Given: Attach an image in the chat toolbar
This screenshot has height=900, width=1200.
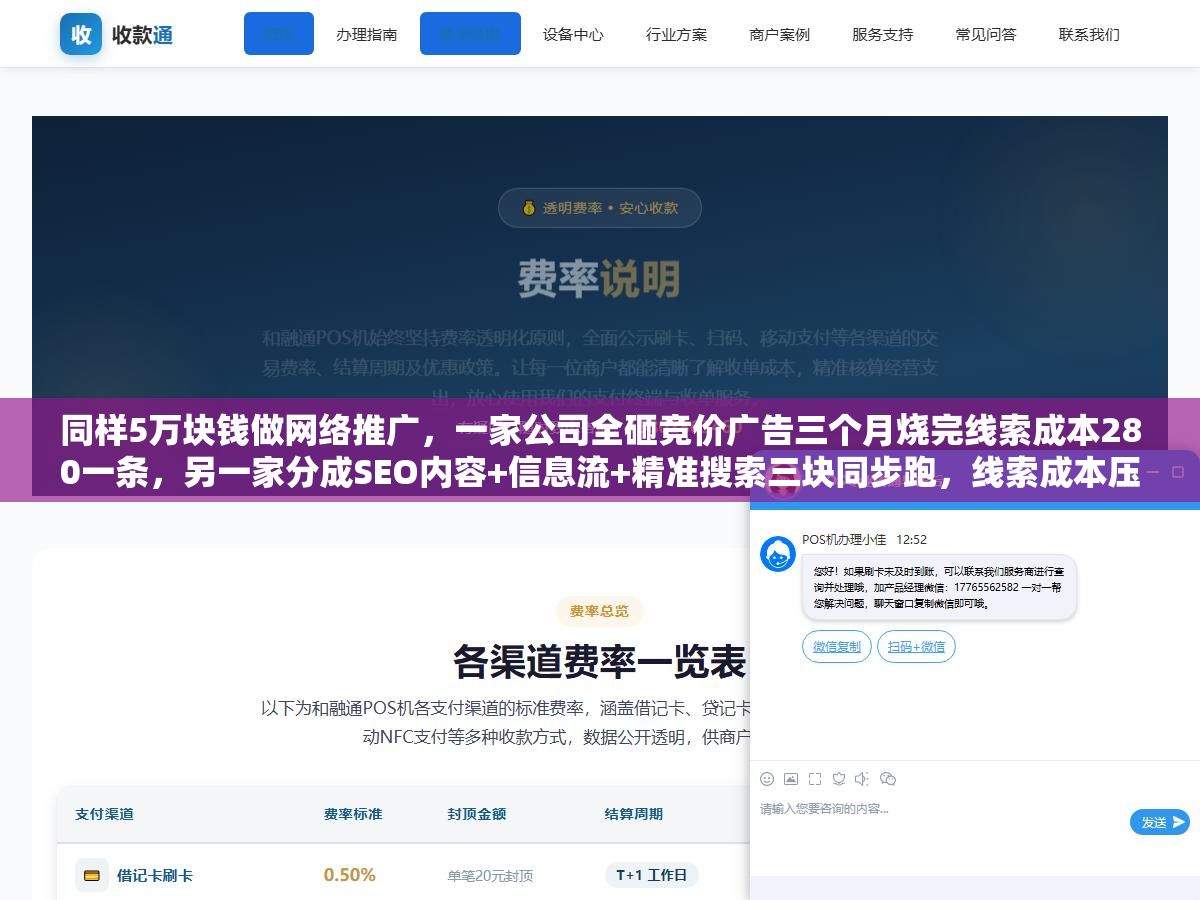Looking at the screenshot, I should pyautogui.click(x=791, y=779).
